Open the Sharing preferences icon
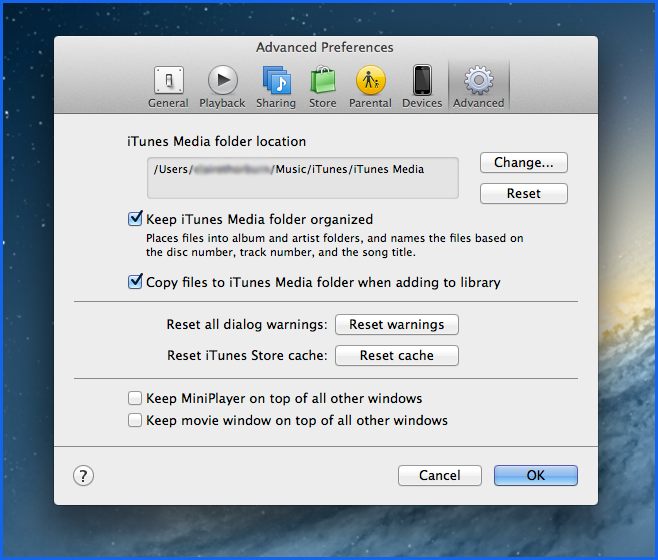 click(276, 80)
